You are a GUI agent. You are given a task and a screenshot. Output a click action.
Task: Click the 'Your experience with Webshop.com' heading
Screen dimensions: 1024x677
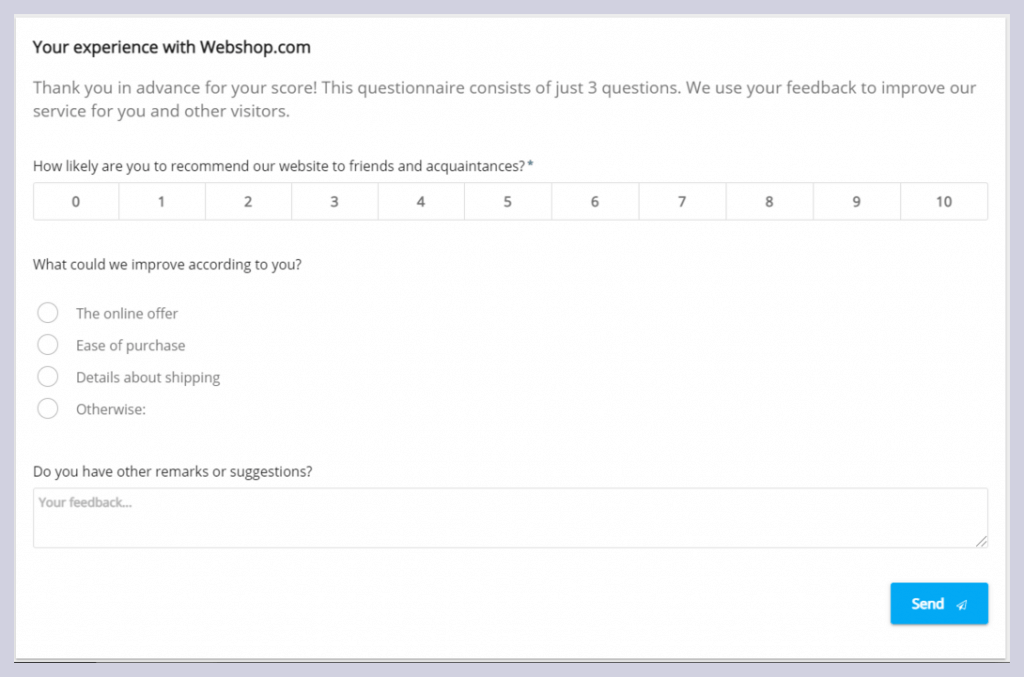coord(171,47)
